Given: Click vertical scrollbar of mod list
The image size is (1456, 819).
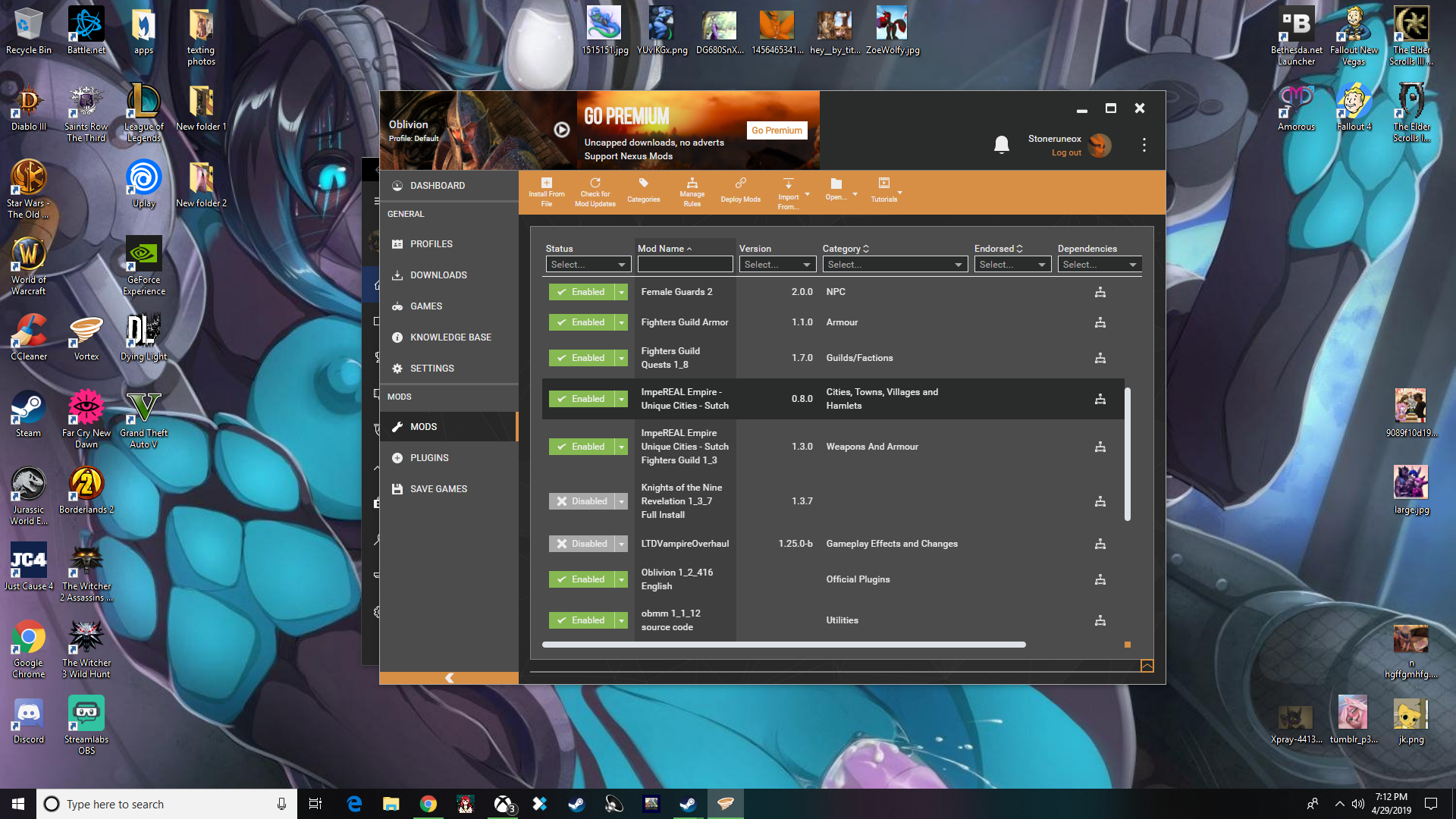Looking at the screenshot, I should (x=1128, y=454).
